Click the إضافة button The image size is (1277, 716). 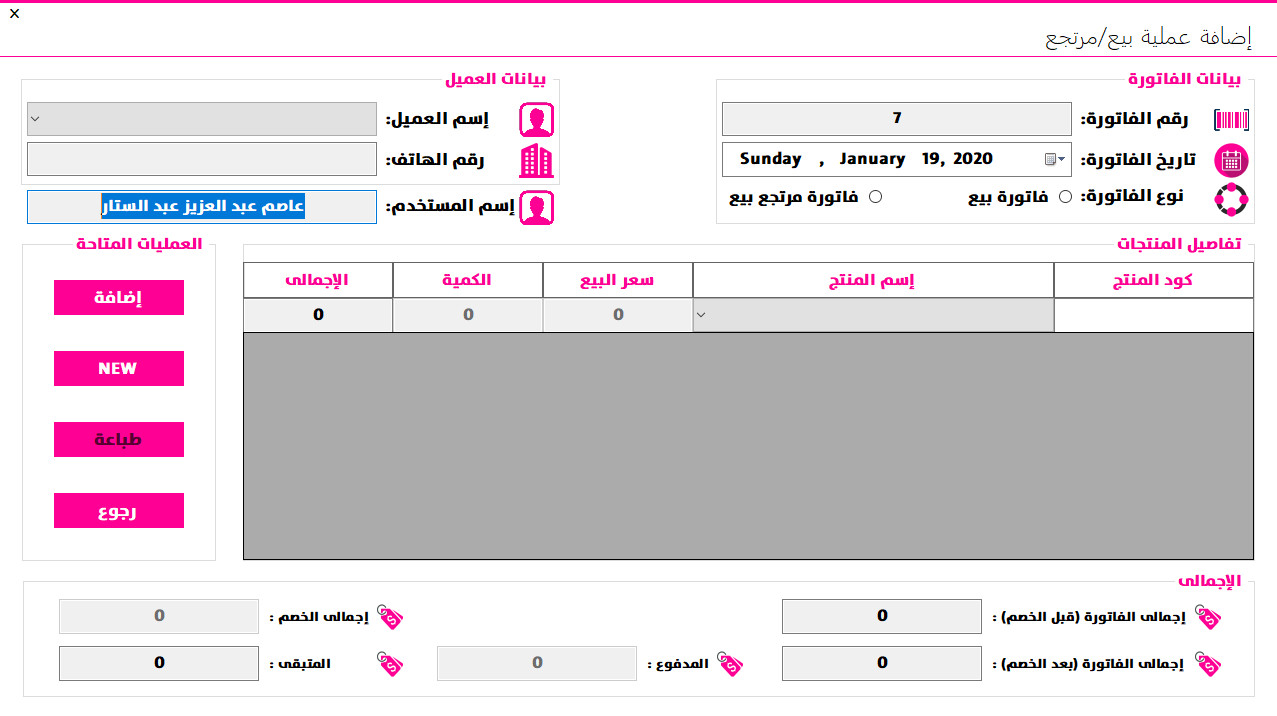118,297
